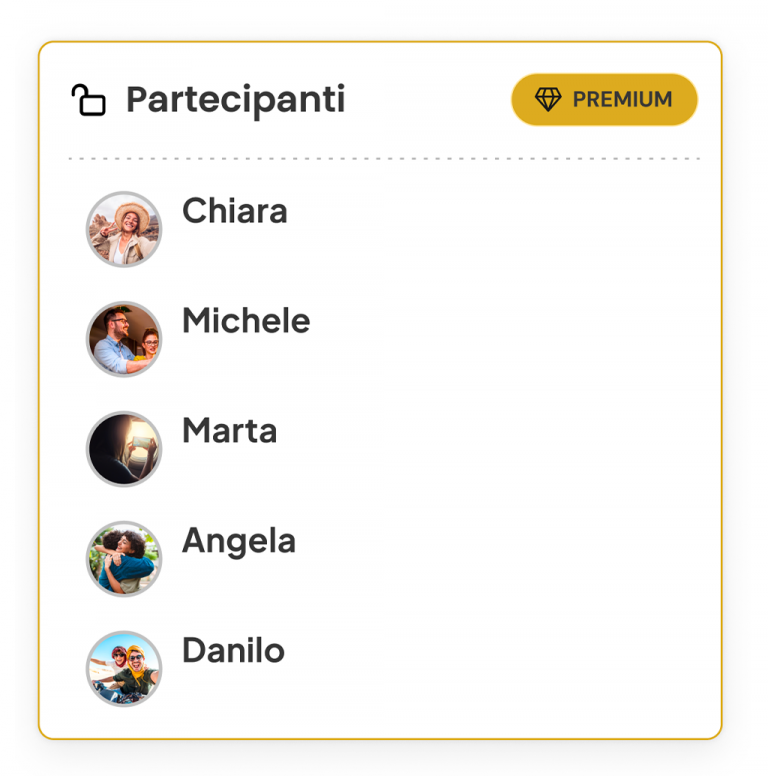Click the diamond icon in the Premium badge

pos(548,100)
